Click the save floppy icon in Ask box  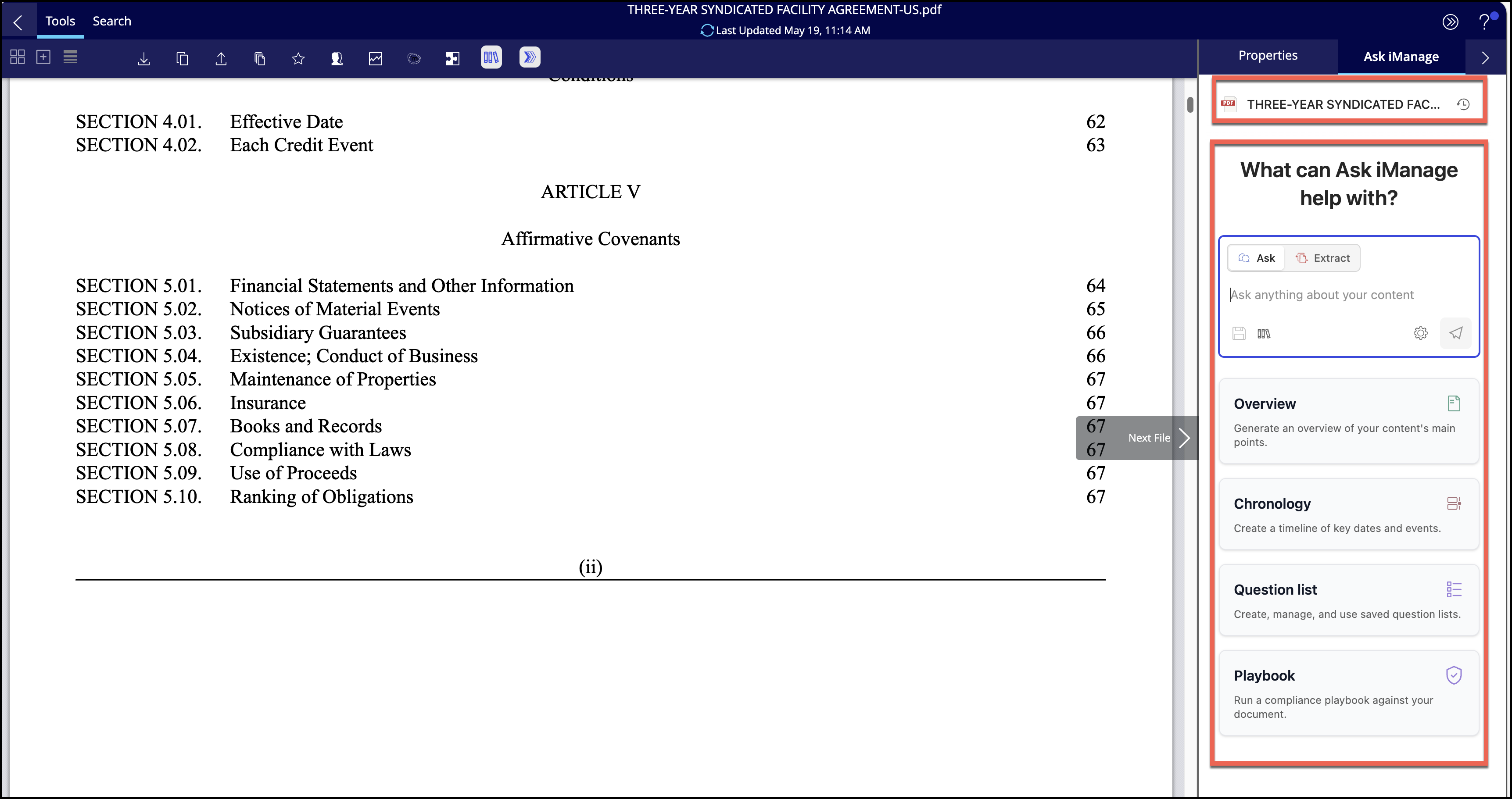tap(1239, 333)
